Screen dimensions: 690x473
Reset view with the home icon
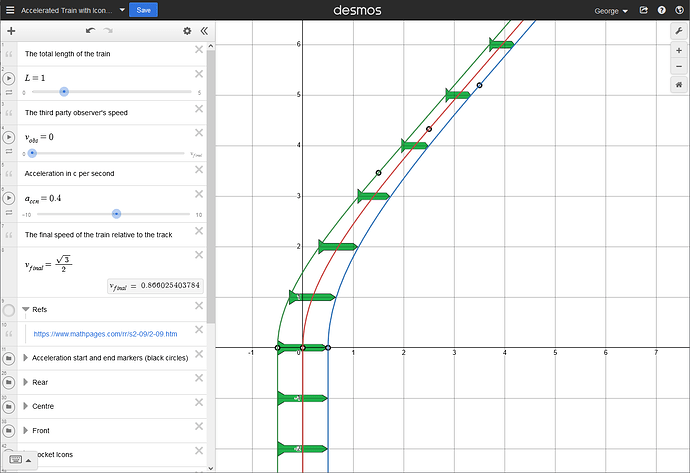679,84
